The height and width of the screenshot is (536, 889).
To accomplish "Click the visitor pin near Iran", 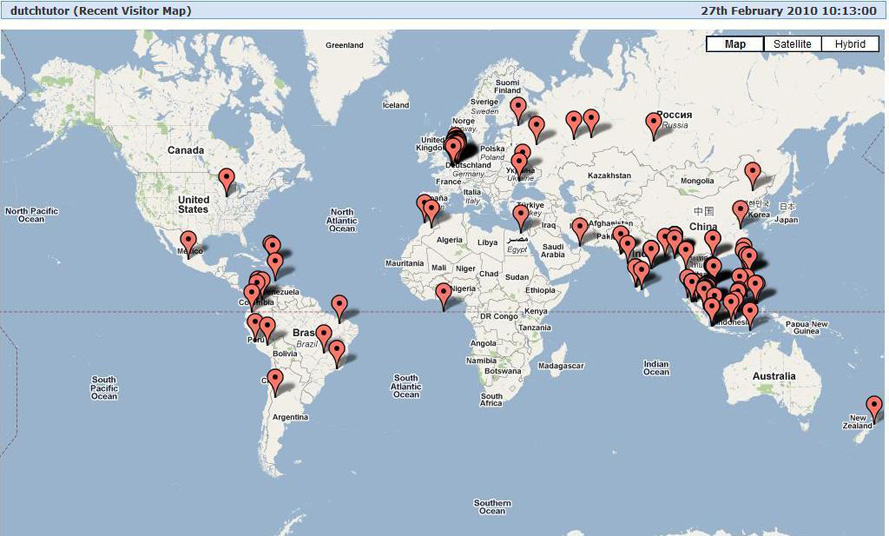I will coord(579,231).
